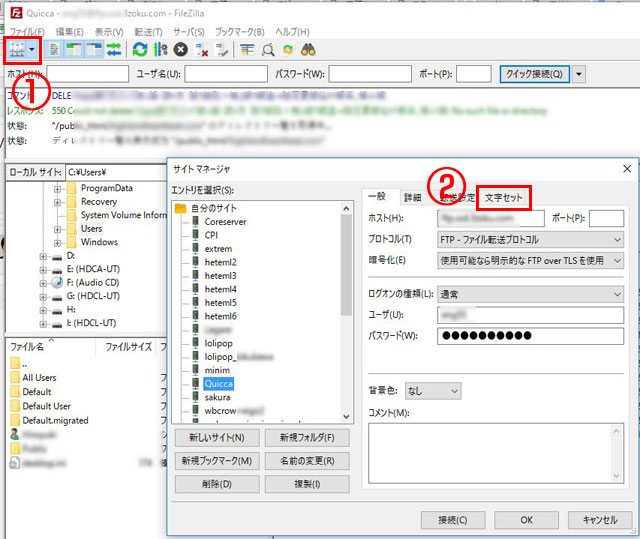Image resolution: width=640 pixels, height=539 pixels.
Task: Click quickconnect ポート(P) input field
Action: pyautogui.click(x=473, y=74)
